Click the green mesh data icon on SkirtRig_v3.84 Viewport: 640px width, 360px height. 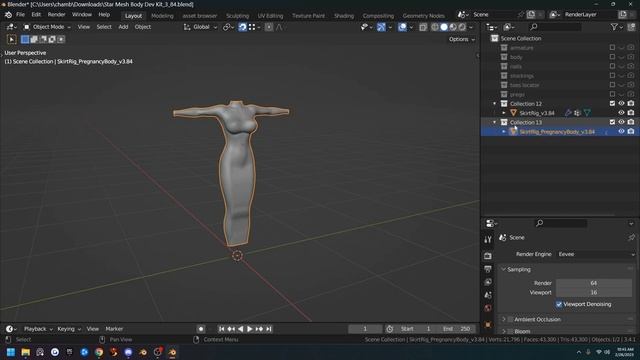pos(587,113)
